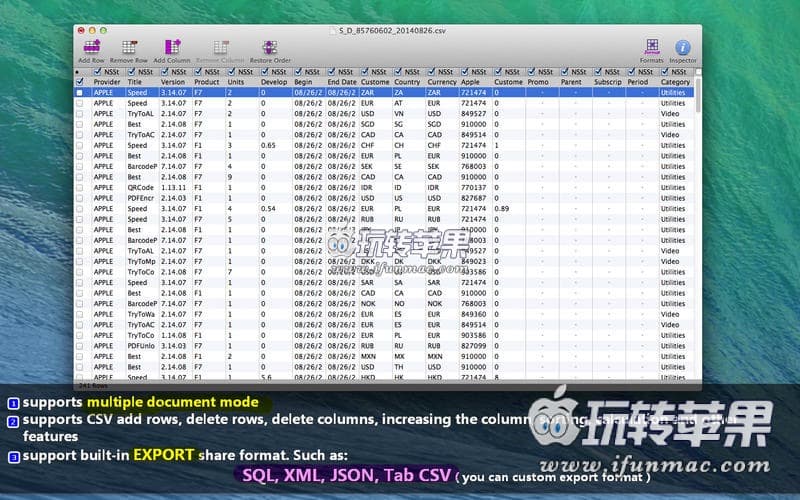
Task: Toggle the column checkbox above Version
Action: coord(164,72)
